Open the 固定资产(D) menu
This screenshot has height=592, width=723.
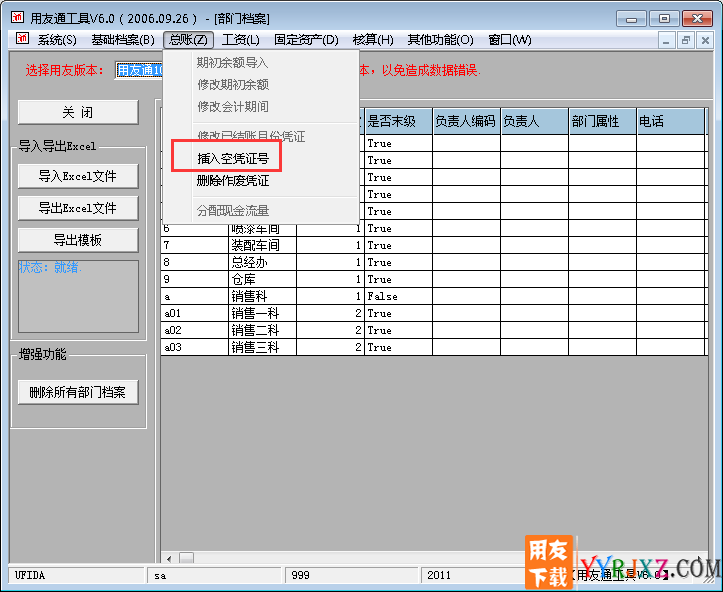[x=306, y=40]
